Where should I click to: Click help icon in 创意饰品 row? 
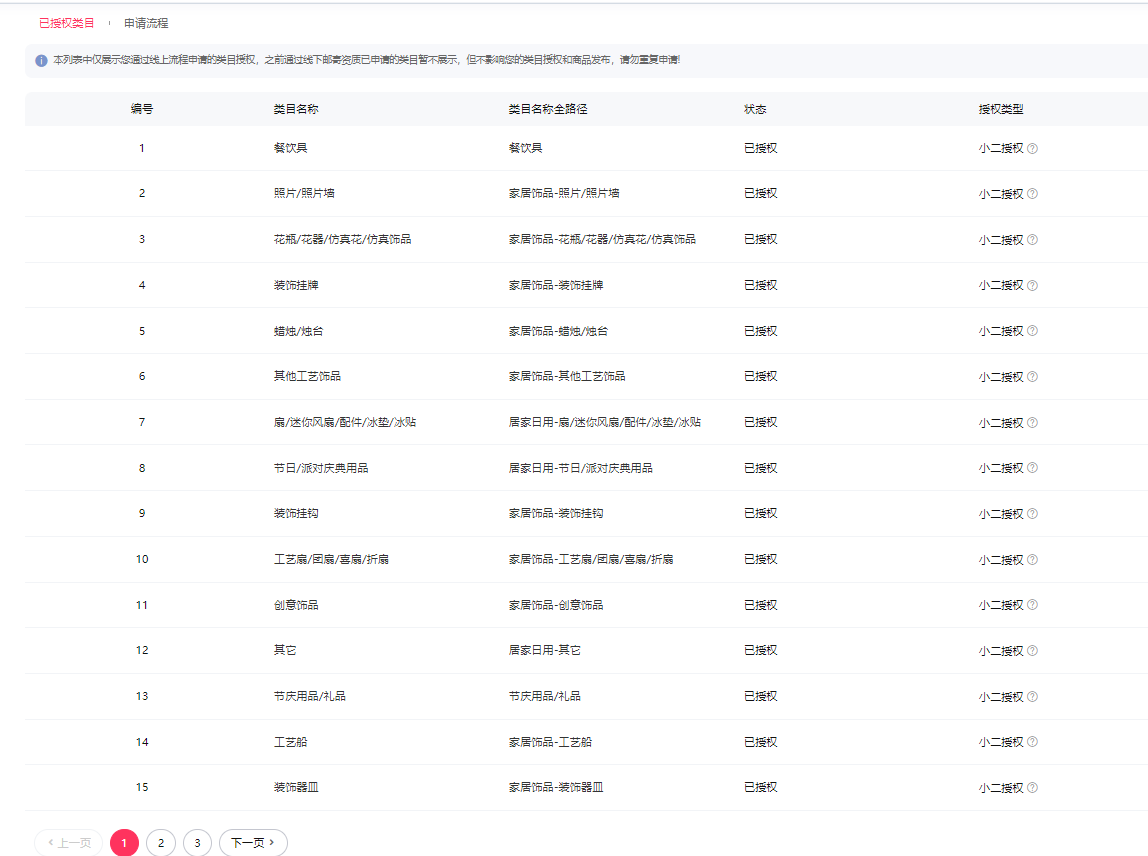[x=1032, y=605]
